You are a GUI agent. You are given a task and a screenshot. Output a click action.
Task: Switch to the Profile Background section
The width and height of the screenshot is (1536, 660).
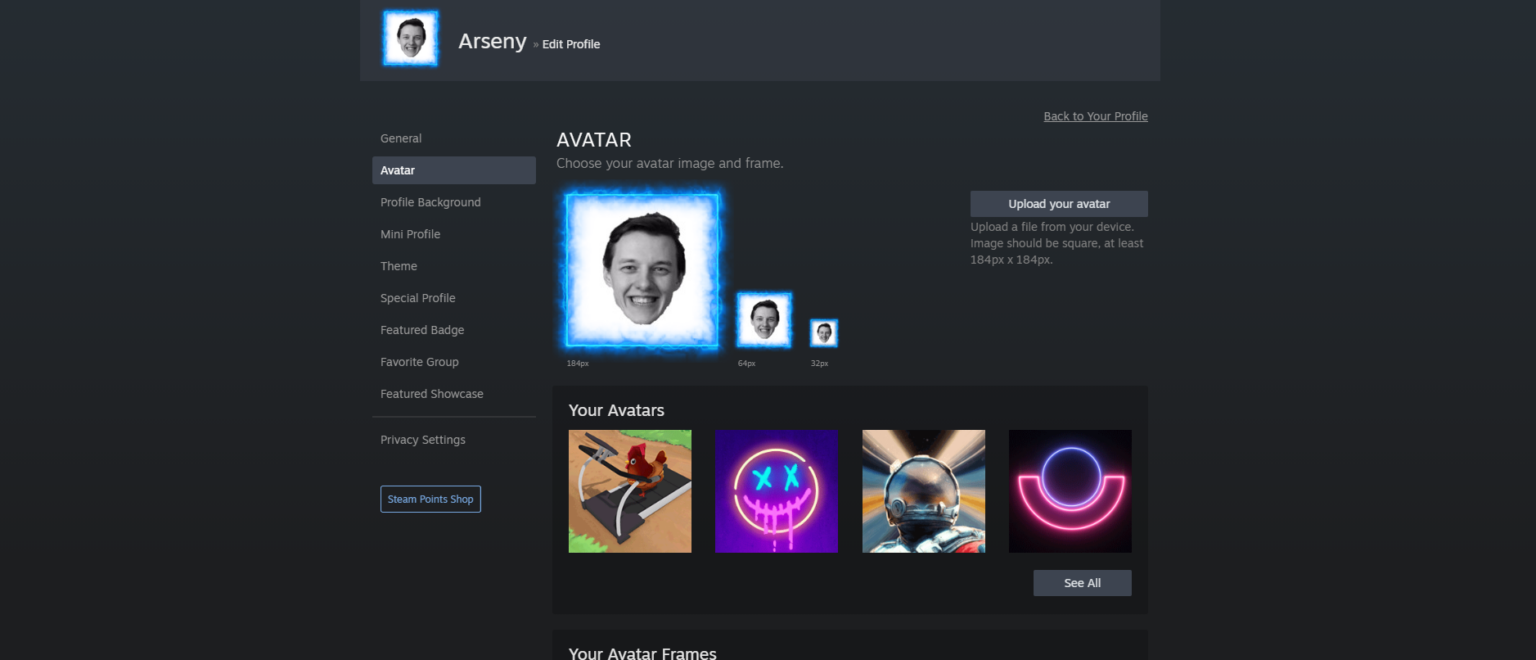pos(430,202)
